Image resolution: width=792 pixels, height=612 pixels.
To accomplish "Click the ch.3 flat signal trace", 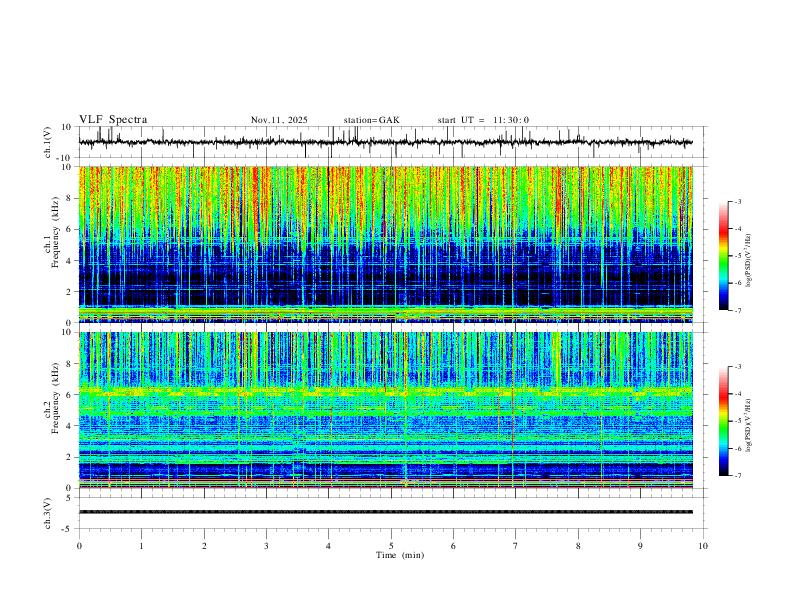I will 385,512.
